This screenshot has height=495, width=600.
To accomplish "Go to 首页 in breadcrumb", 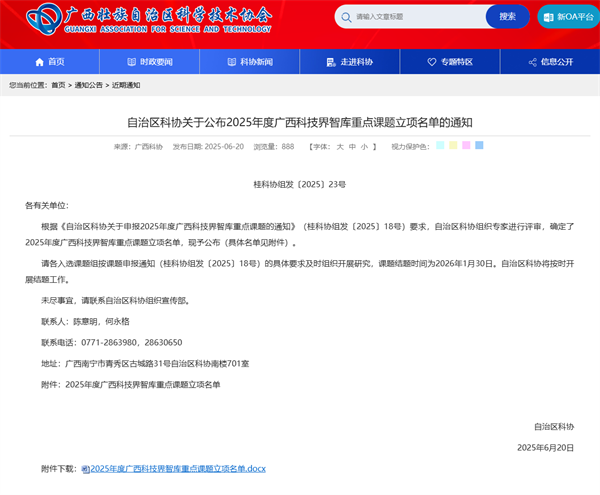I will click(x=59, y=85).
